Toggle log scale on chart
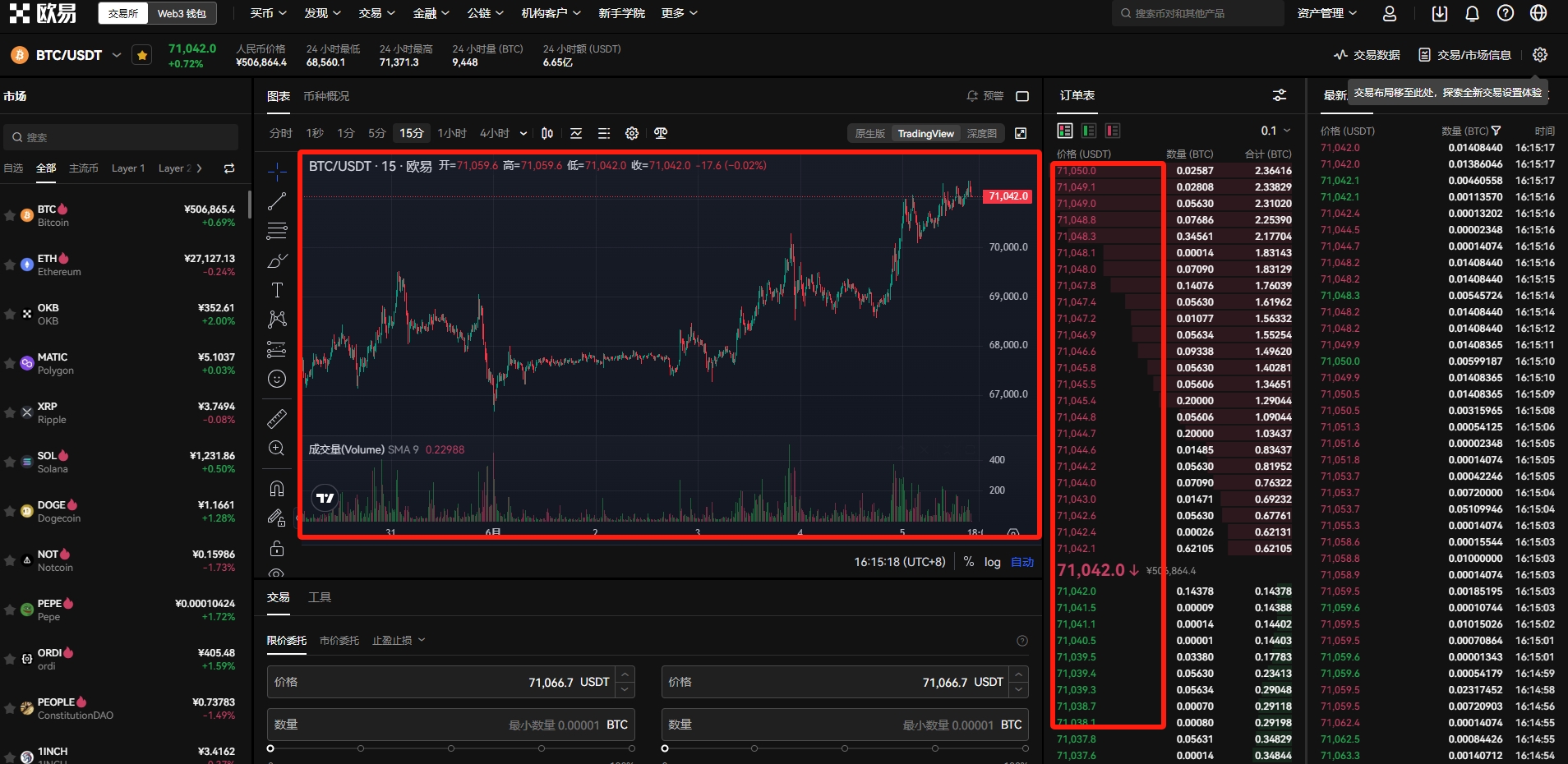 993,562
